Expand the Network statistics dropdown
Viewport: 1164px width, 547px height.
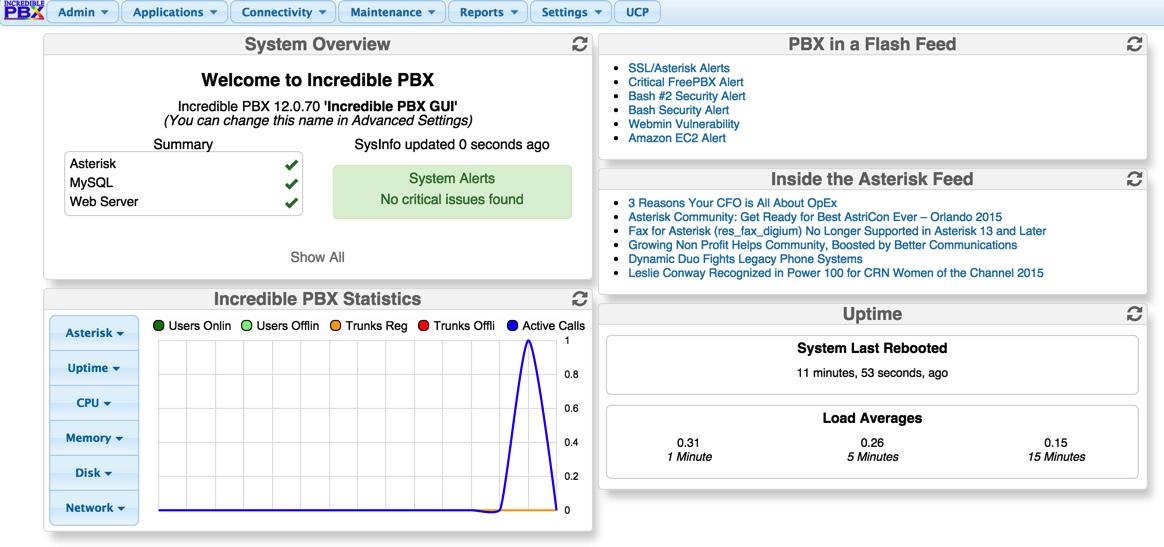coord(94,508)
